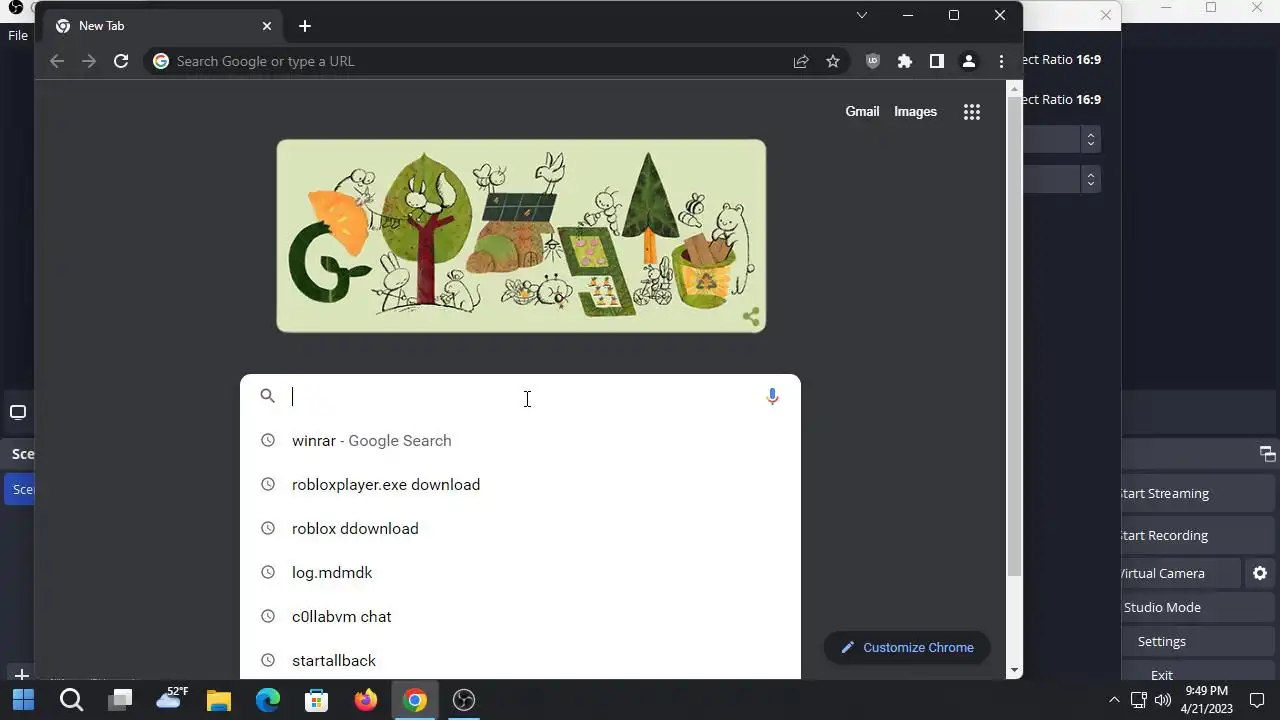Viewport: 1280px width, 720px height.
Task: Launch Microsoft Edge from taskbar
Action: [x=268, y=700]
